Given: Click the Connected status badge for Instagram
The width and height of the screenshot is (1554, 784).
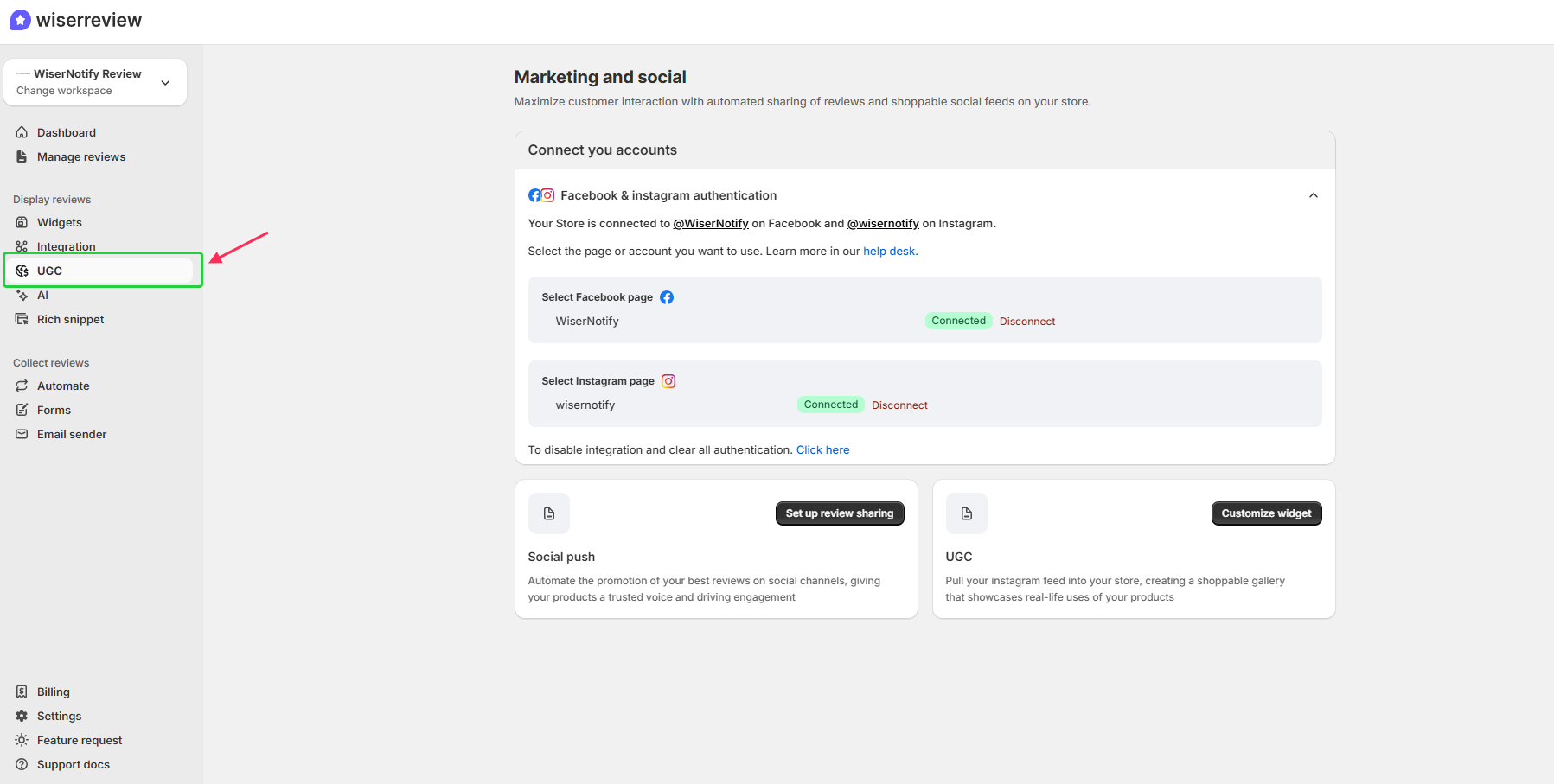Looking at the screenshot, I should pyautogui.click(x=829, y=404).
